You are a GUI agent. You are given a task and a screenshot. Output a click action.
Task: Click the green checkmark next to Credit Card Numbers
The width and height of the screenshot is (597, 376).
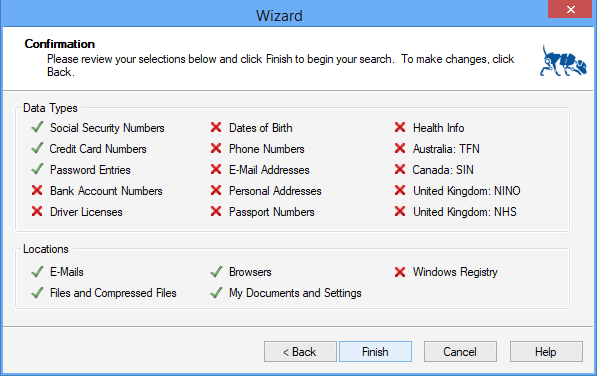pos(37,148)
